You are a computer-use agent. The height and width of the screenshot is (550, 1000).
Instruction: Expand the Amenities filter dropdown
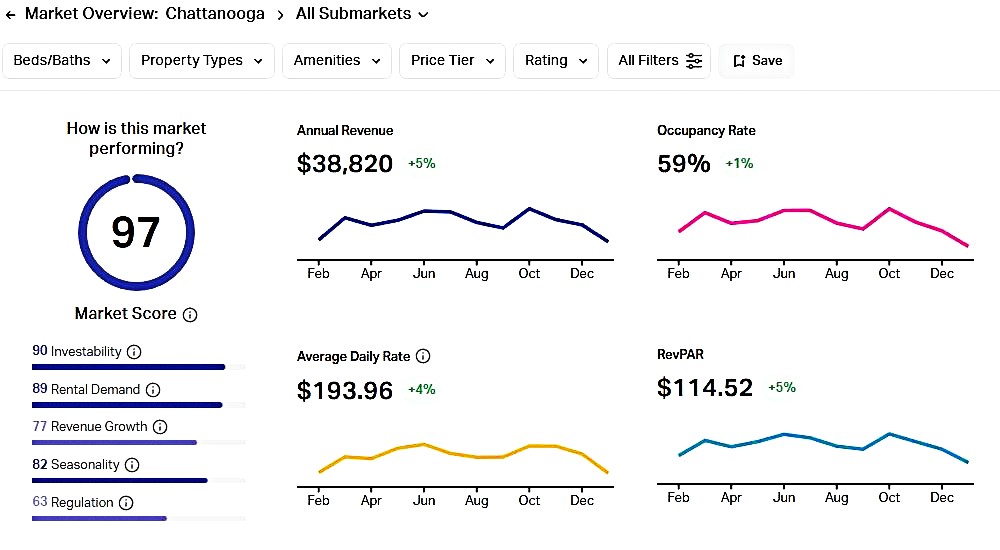tap(336, 61)
